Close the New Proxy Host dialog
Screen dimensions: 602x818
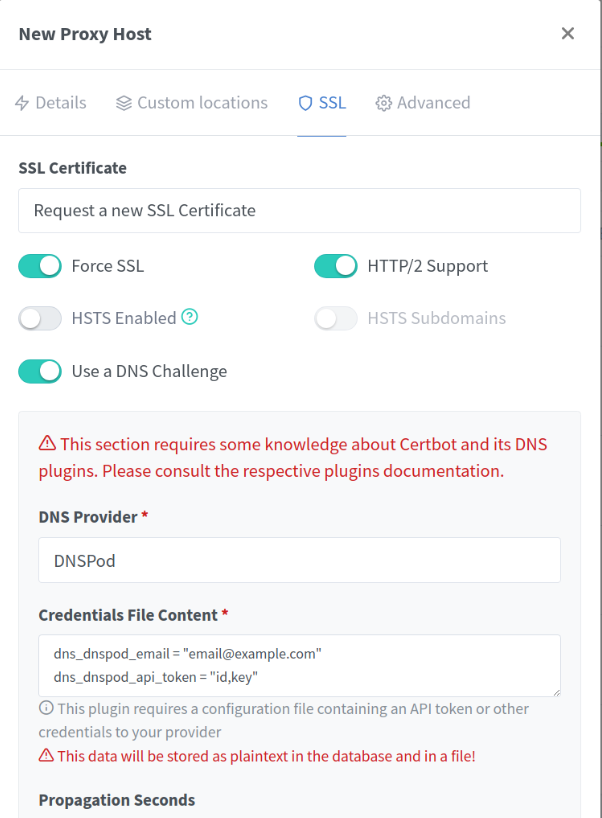tap(568, 34)
